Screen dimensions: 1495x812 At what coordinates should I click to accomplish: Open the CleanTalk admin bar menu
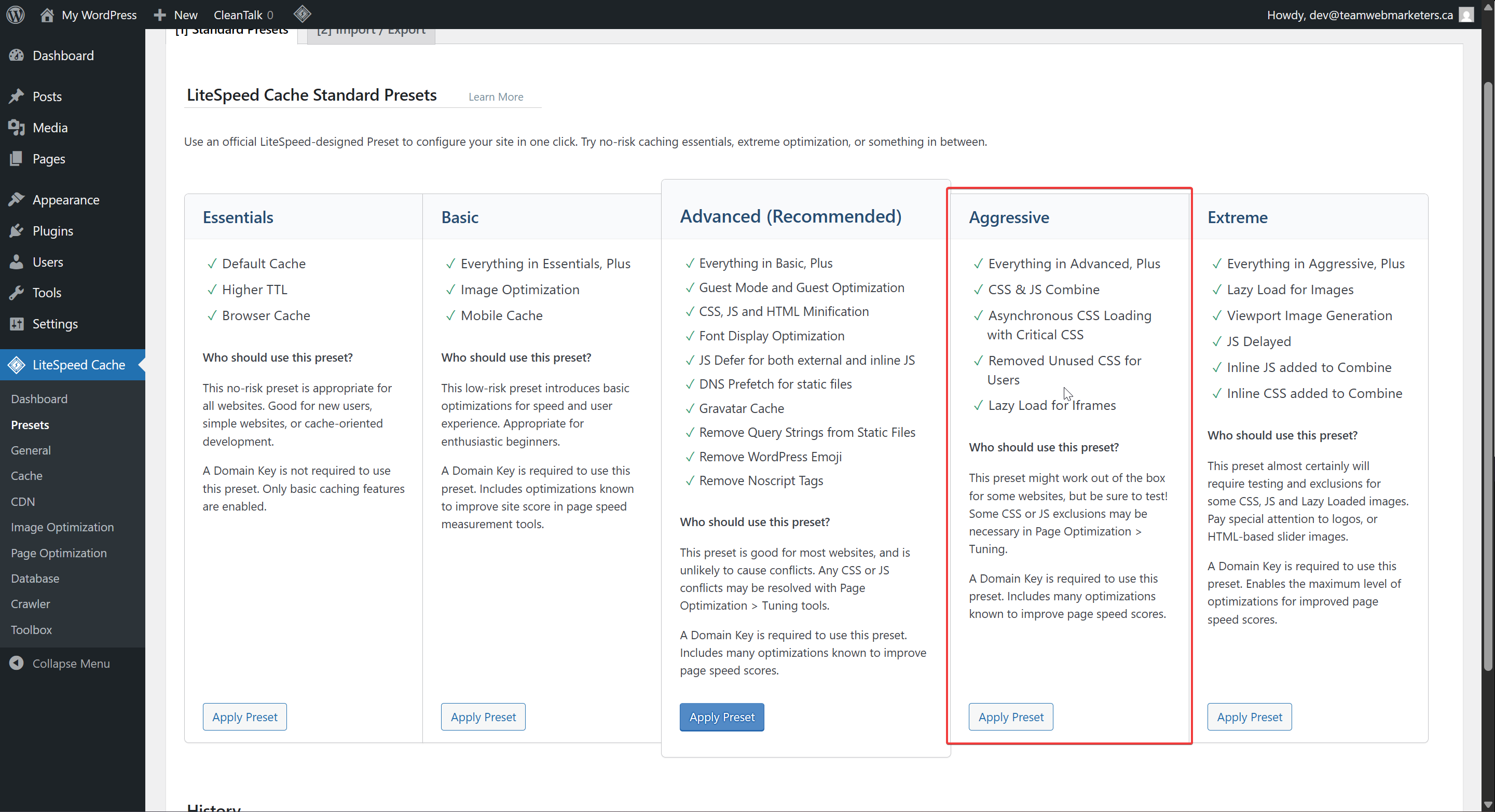(243, 15)
